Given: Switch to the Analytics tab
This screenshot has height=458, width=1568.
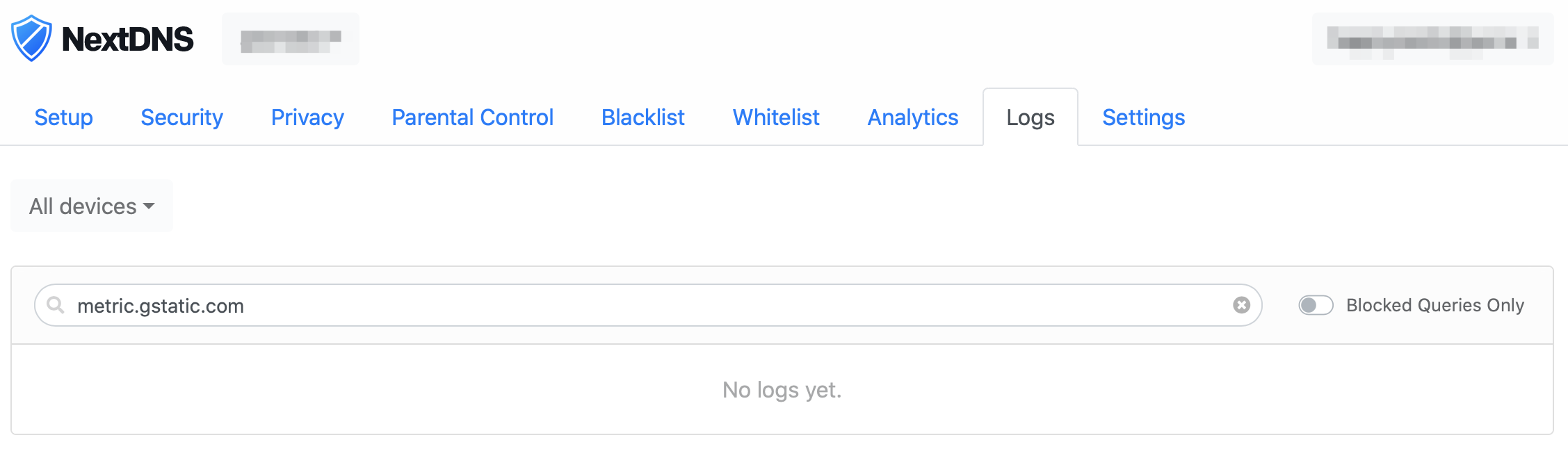Looking at the screenshot, I should coord(912,117).
